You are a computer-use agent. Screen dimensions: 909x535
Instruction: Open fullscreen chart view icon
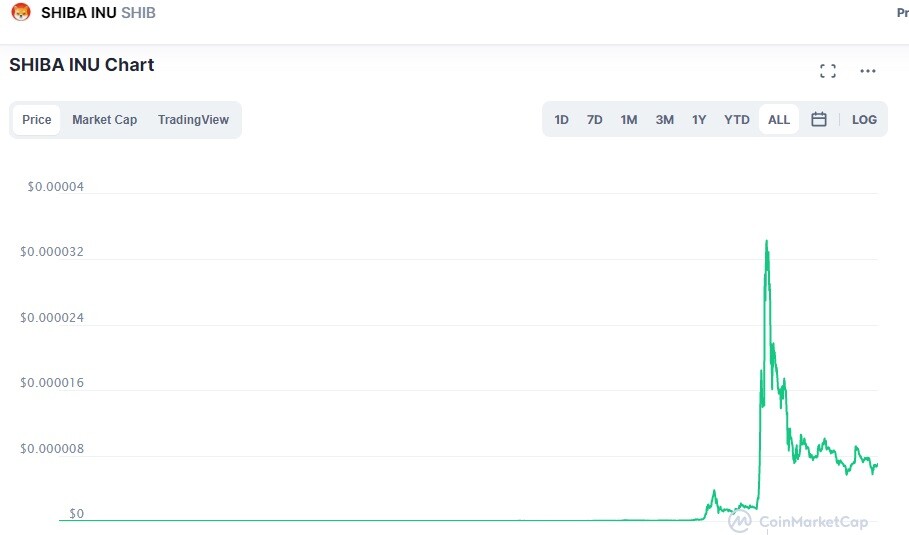click(x=828, y=71)
